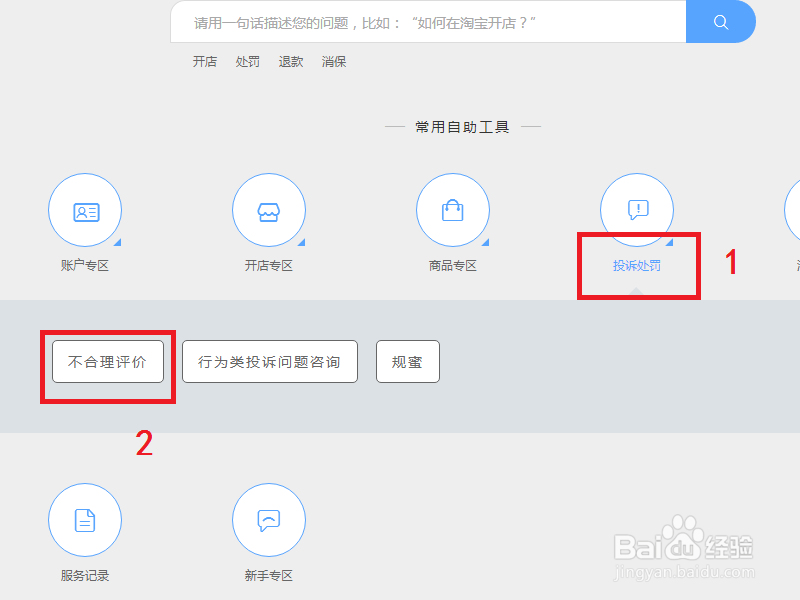Select the 退款 quick search link
800x600 pixels.
(x=291, y=62)
